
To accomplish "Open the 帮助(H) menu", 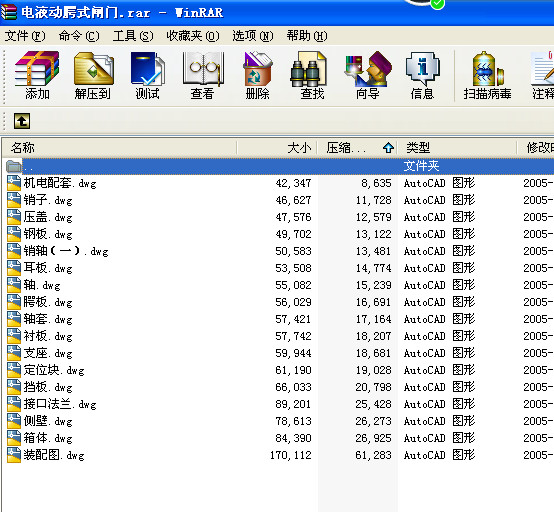I will pos(307,36).
